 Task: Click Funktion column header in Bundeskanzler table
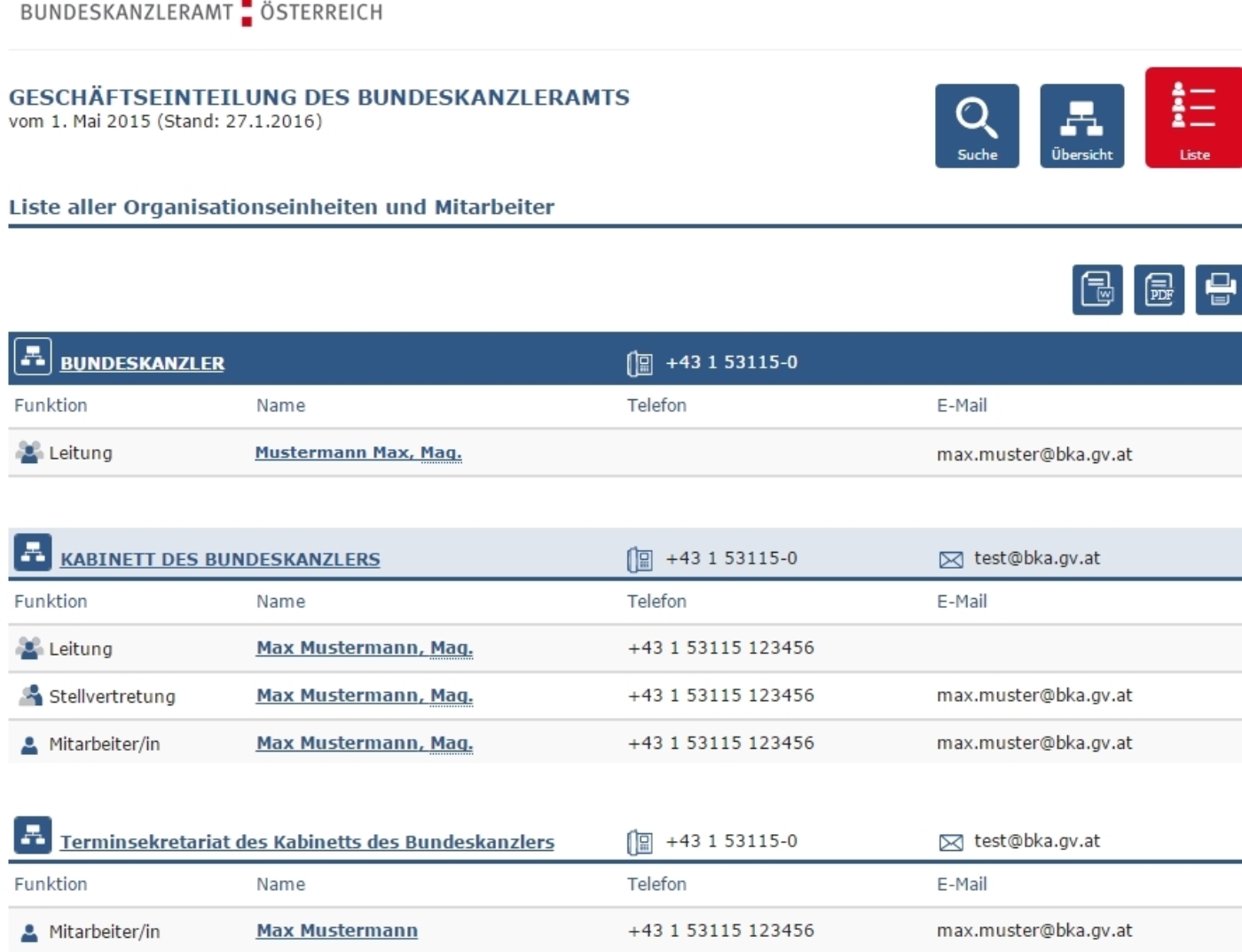[x=51, y=405]
